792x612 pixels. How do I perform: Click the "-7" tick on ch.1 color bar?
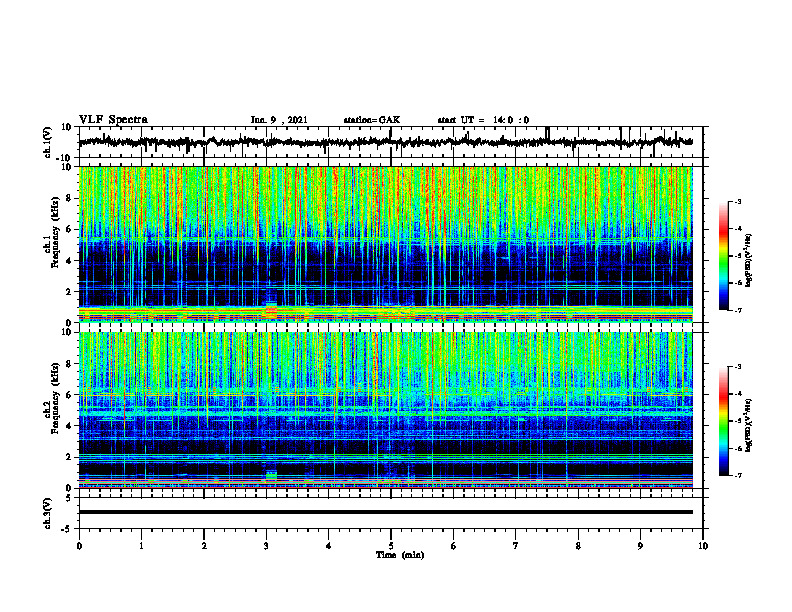(x=738, y=310)
